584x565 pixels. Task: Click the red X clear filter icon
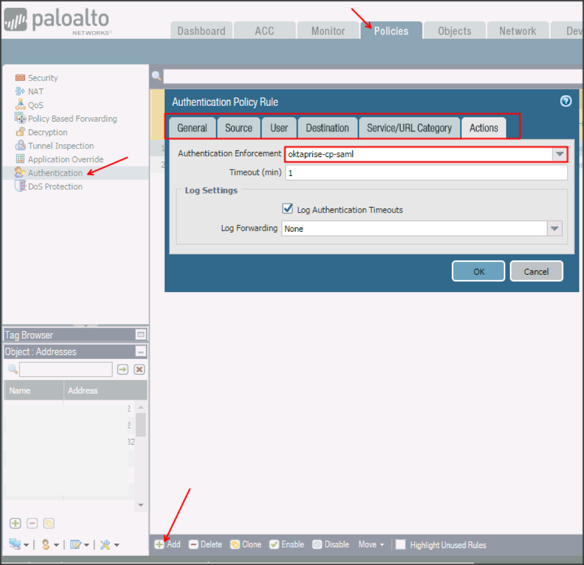click(139, 369)
